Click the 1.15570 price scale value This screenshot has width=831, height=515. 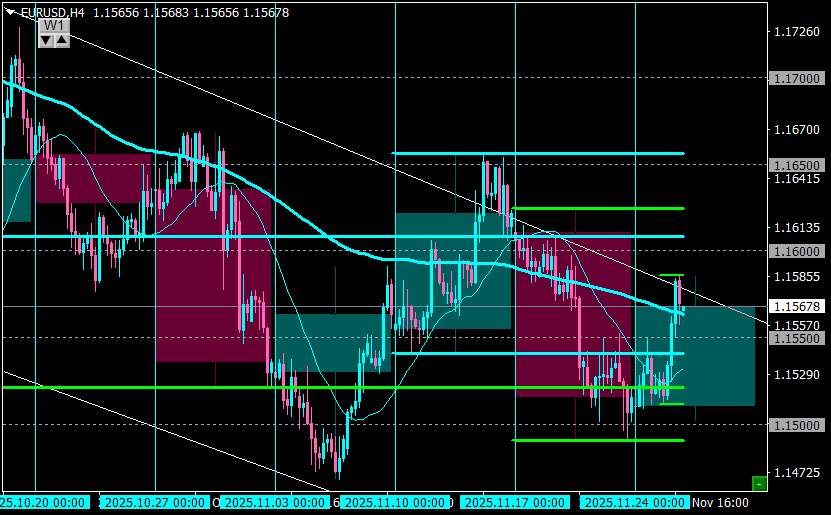click(797, 325)
